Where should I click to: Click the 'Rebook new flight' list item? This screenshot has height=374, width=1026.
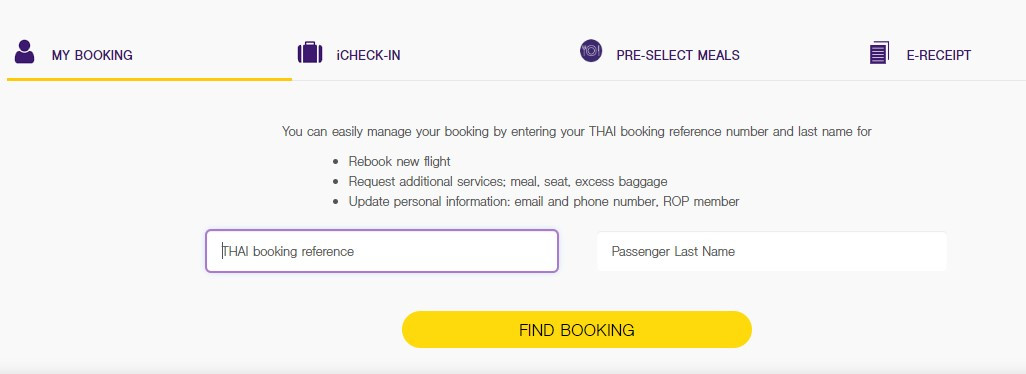point(399,162)
